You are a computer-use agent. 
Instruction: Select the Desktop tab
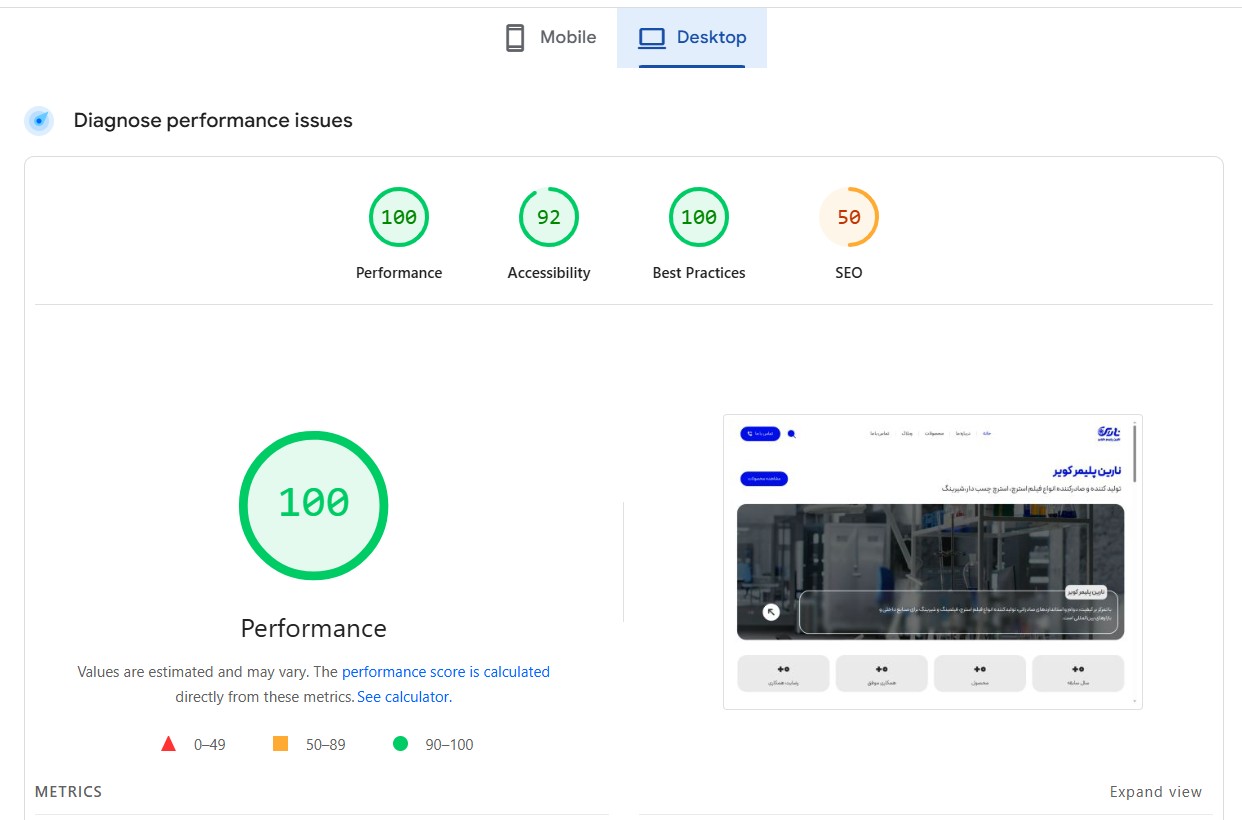point(692,38)
